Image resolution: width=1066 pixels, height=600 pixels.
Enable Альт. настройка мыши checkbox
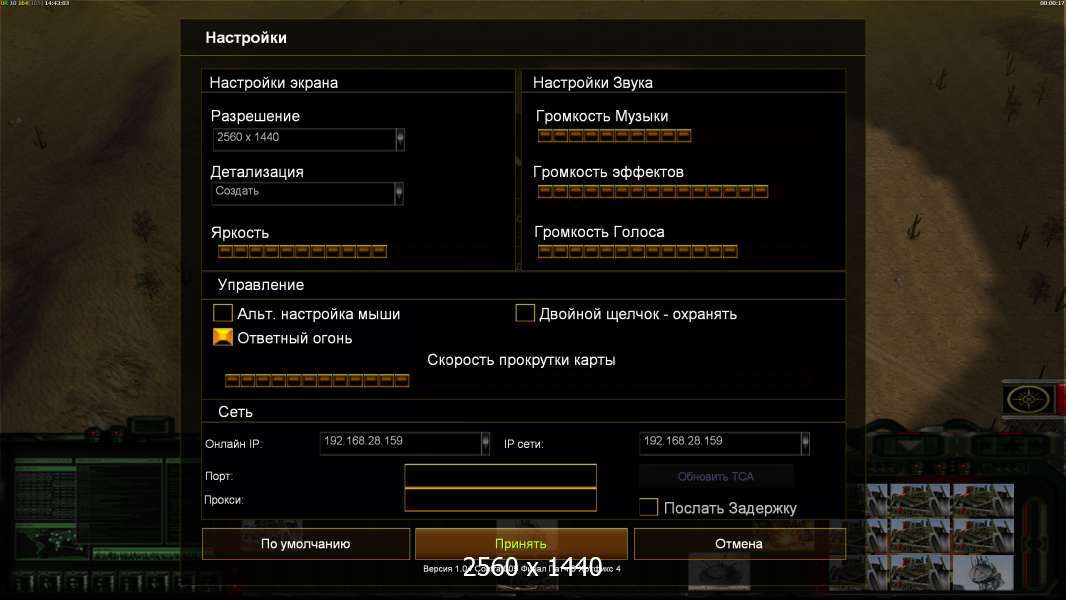(223, 313)
